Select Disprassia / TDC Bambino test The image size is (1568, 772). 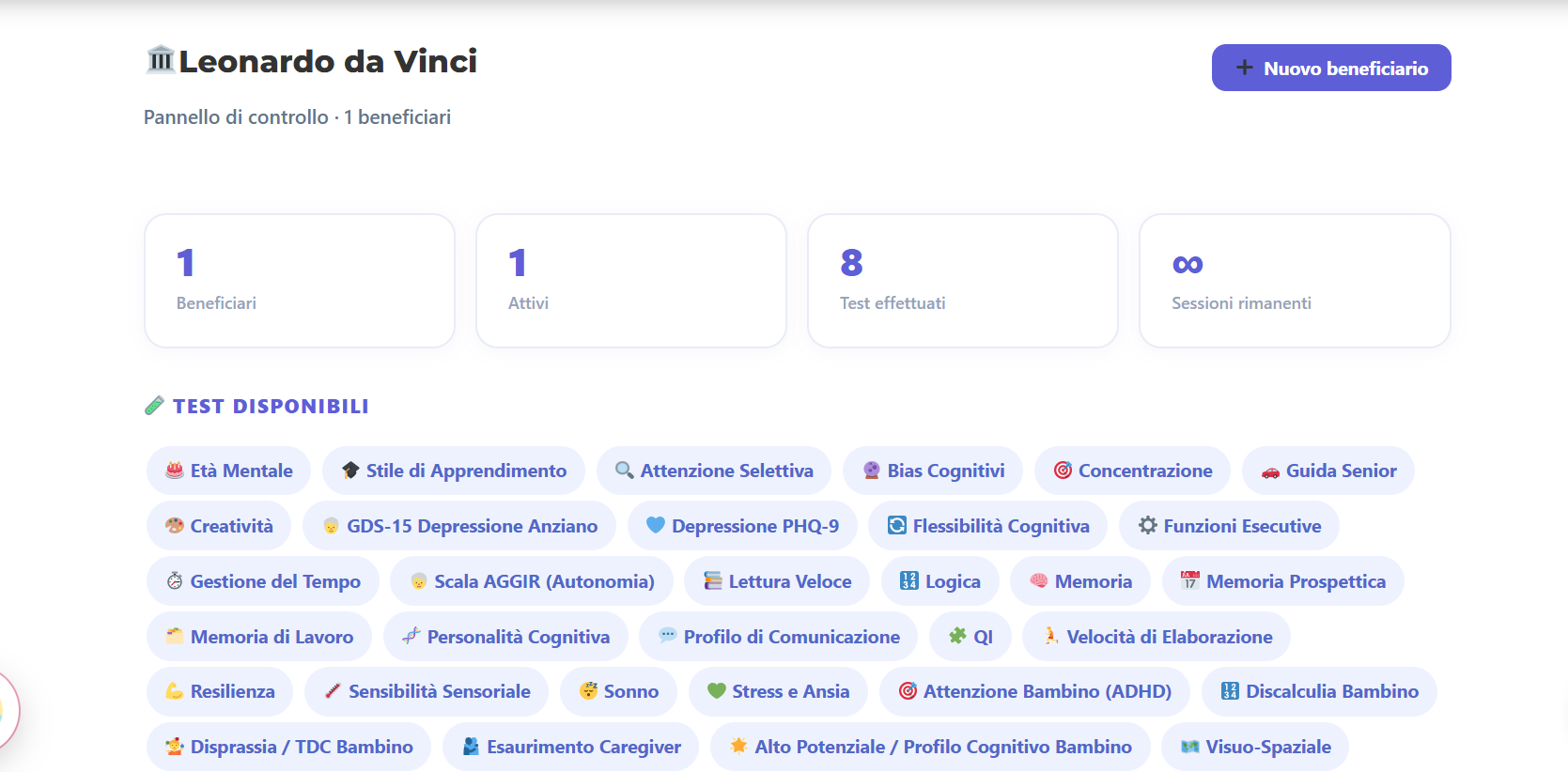click(288, 747)
